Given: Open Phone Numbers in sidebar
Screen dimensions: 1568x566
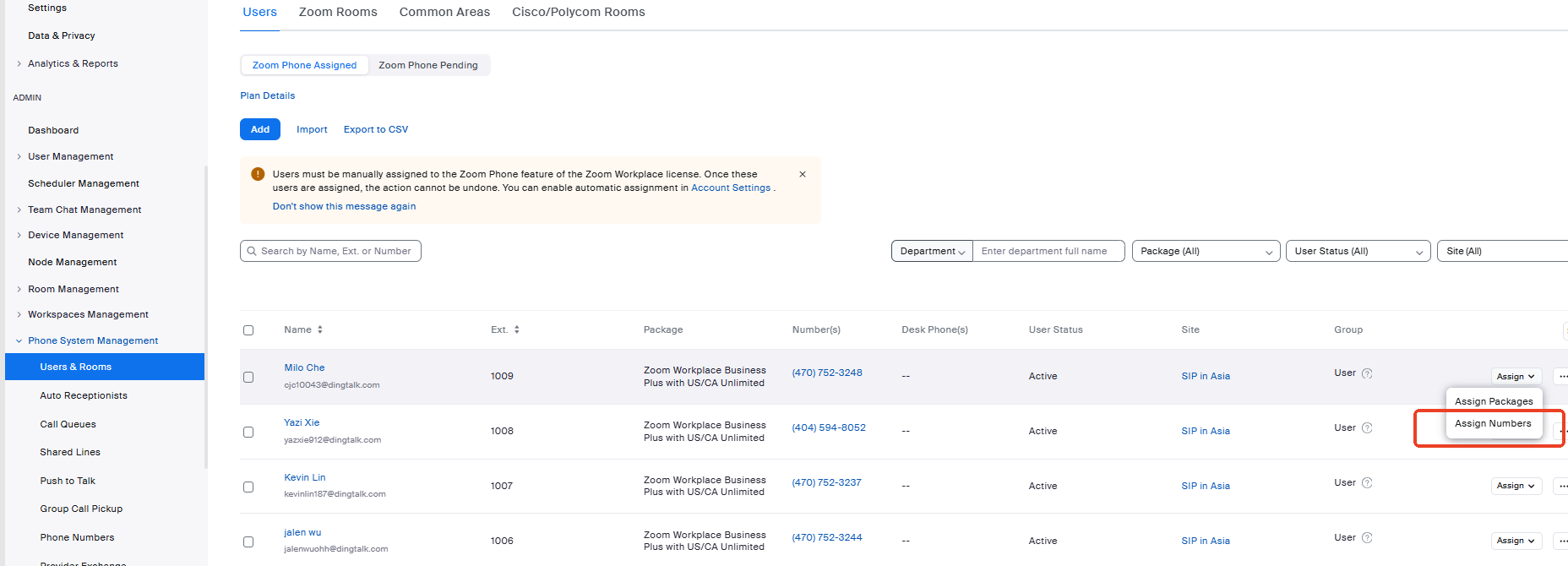Looking at the screenshot, I should click(x=77, y=537).
